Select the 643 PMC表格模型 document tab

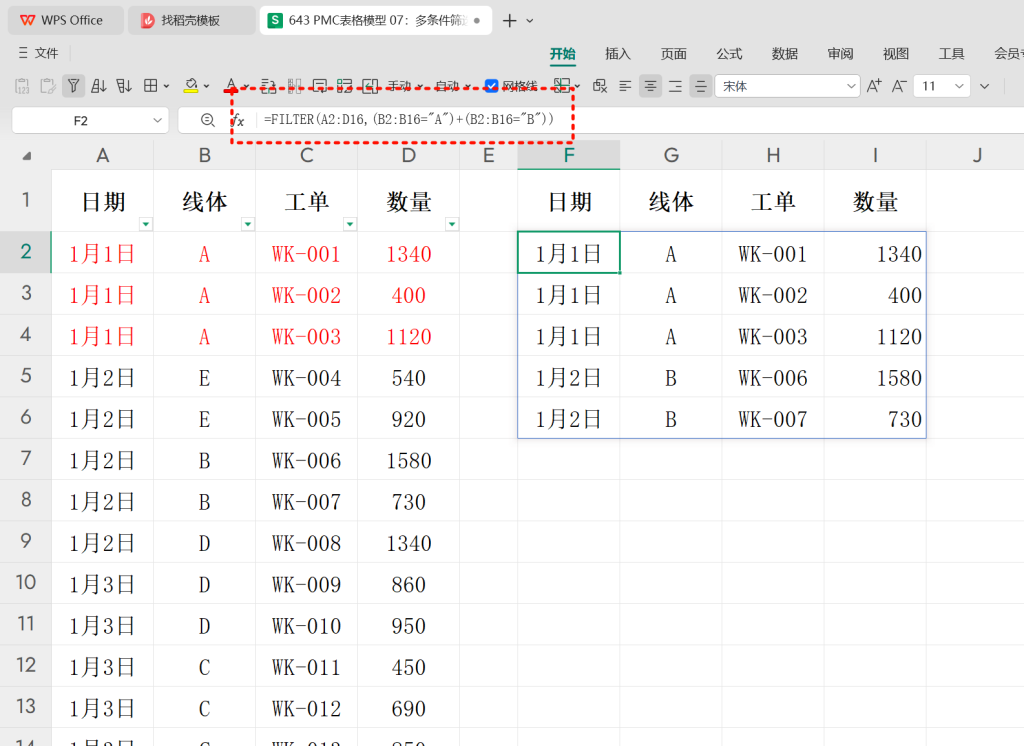(x=376, y=20)
